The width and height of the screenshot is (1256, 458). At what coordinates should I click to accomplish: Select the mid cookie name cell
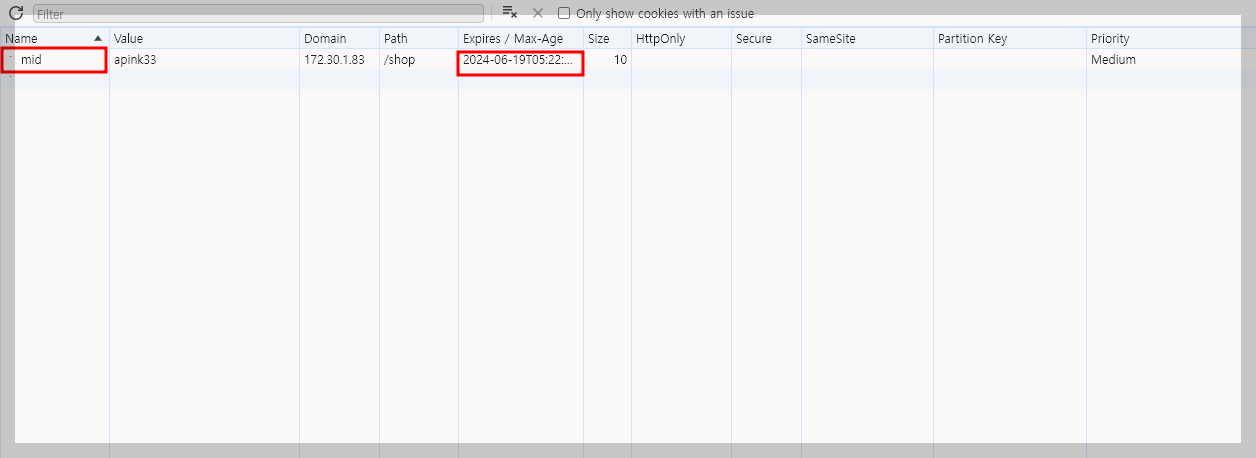pyautogui.click(x=54, y=59)
